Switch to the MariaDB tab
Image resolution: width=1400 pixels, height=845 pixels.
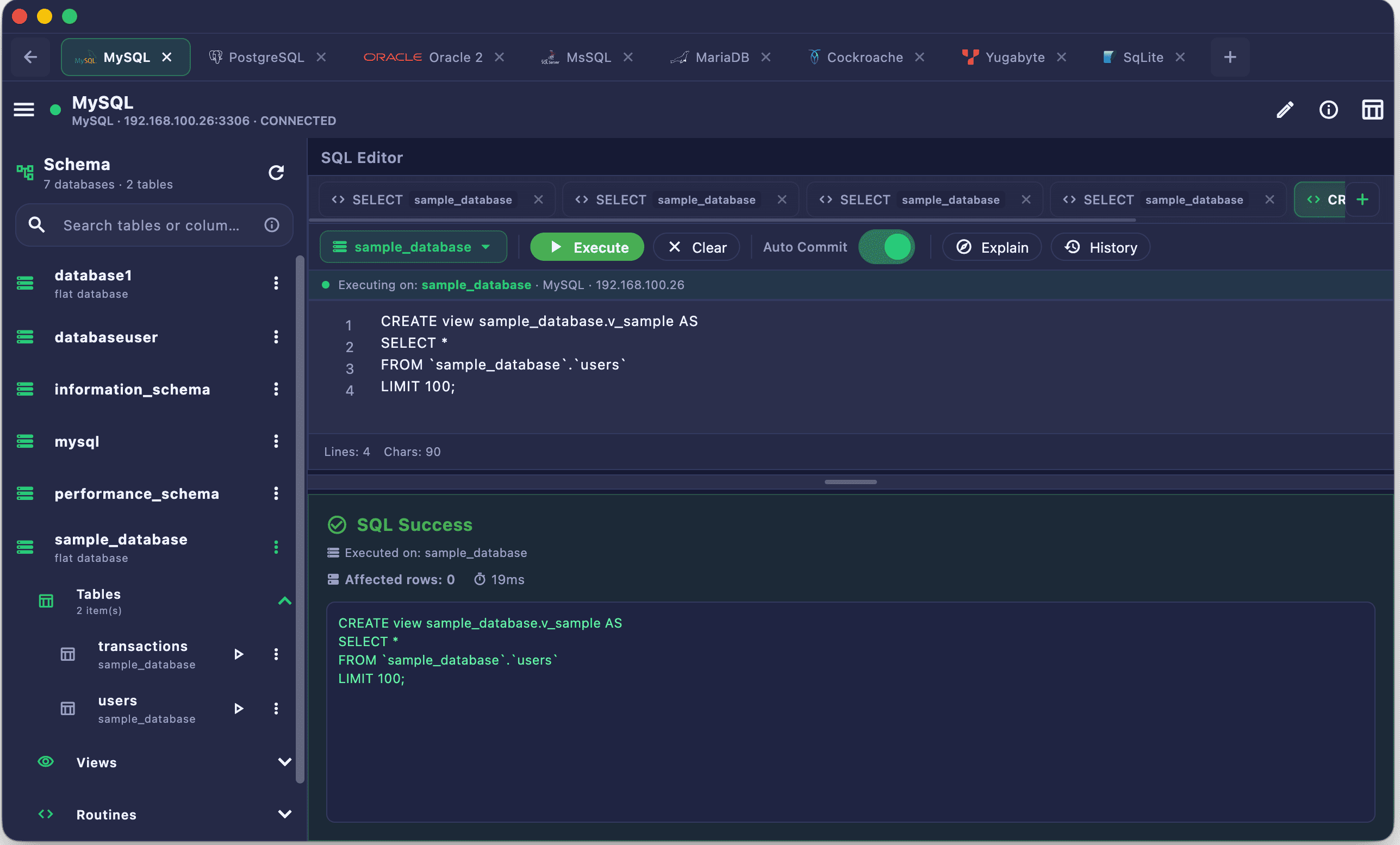coord(720,57)
